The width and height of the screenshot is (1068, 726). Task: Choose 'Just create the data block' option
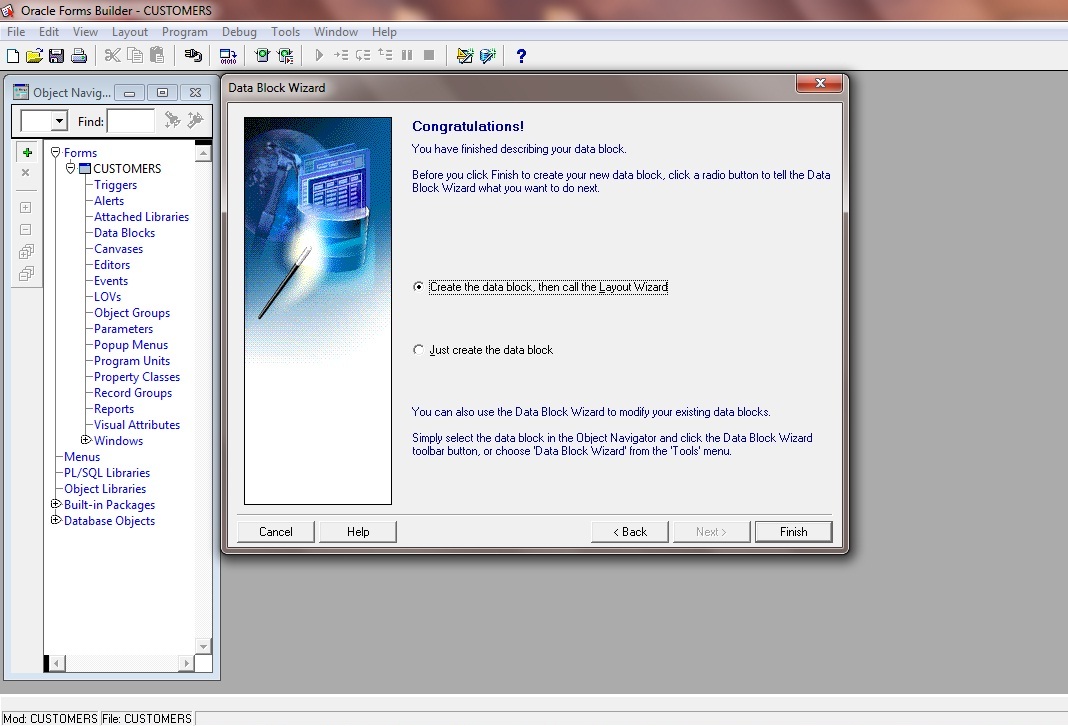point(419,349)
